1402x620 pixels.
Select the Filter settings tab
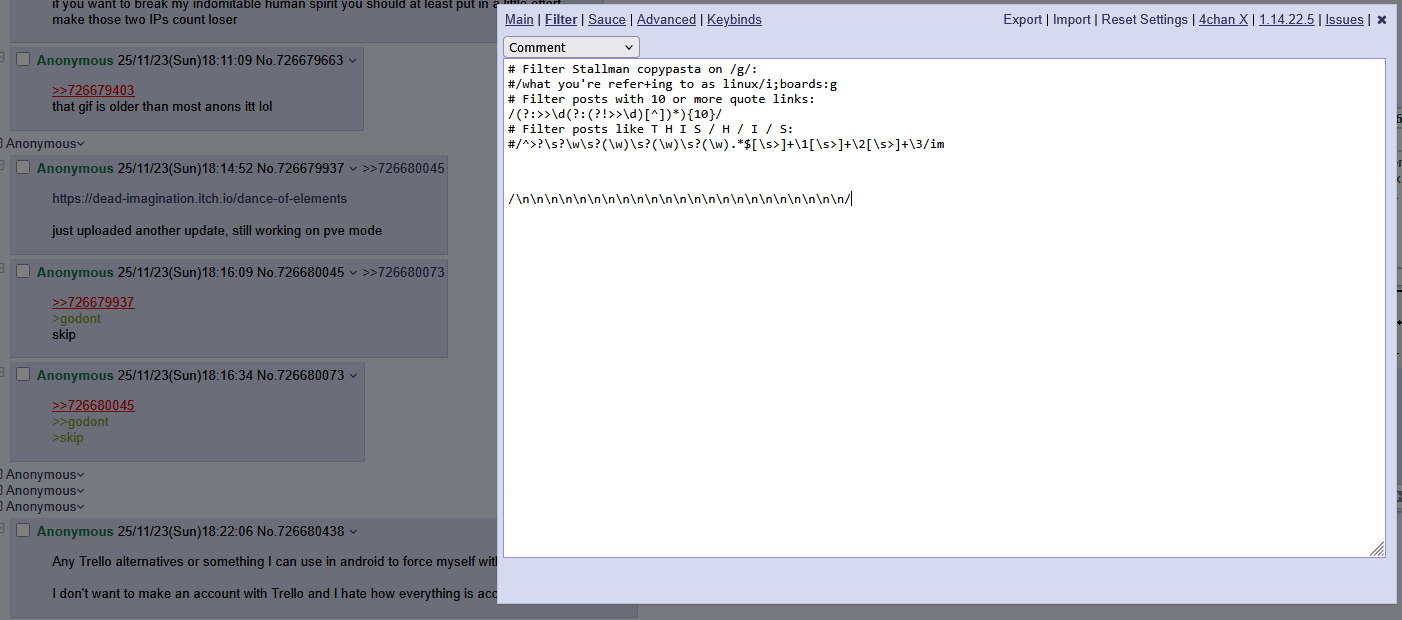(x=561, y=20)
